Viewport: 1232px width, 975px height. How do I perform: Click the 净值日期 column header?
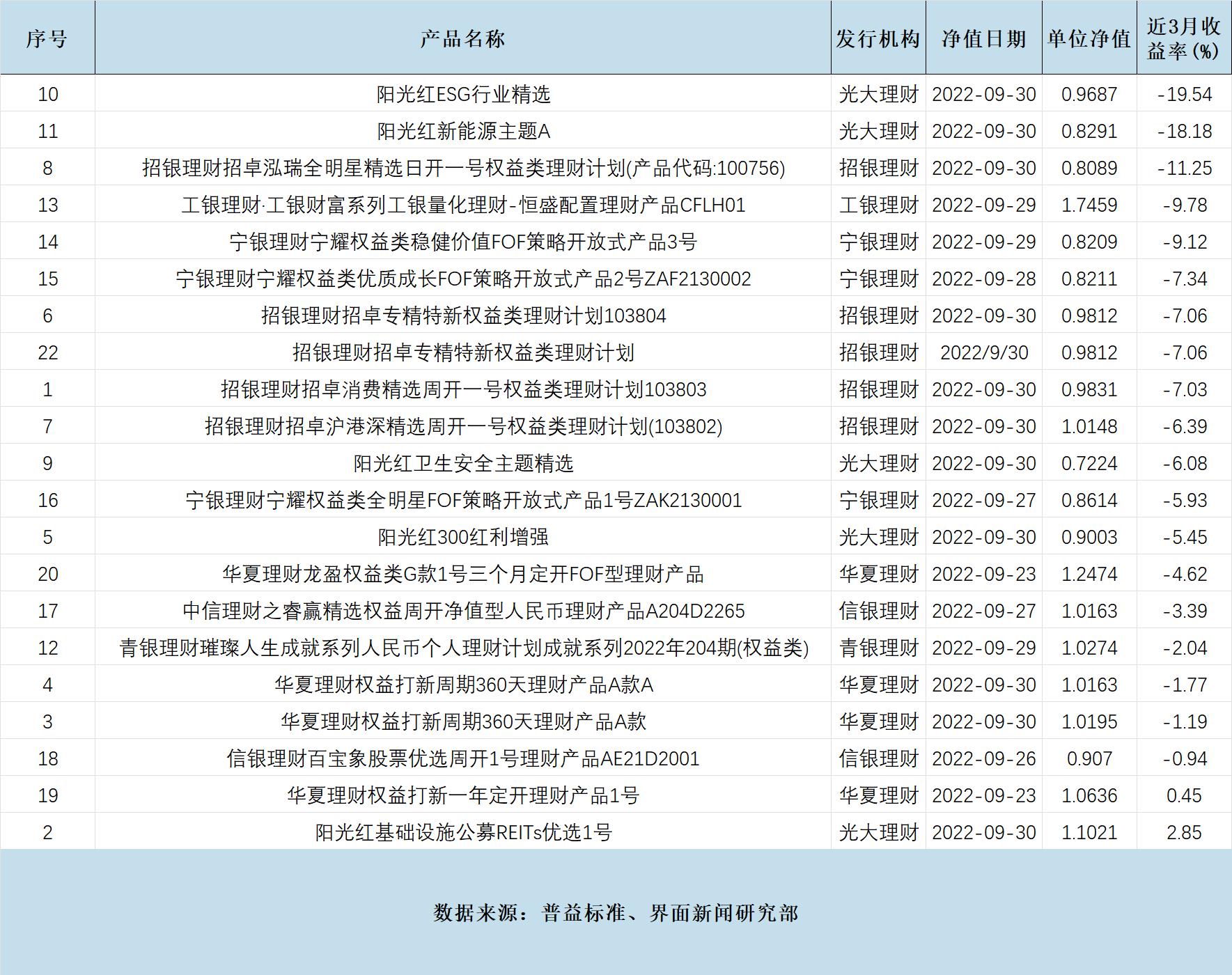(984, 38)
